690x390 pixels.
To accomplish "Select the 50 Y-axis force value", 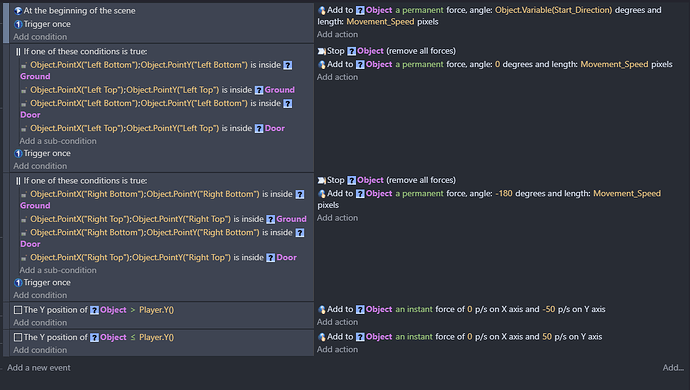I will tap(547, 337).
